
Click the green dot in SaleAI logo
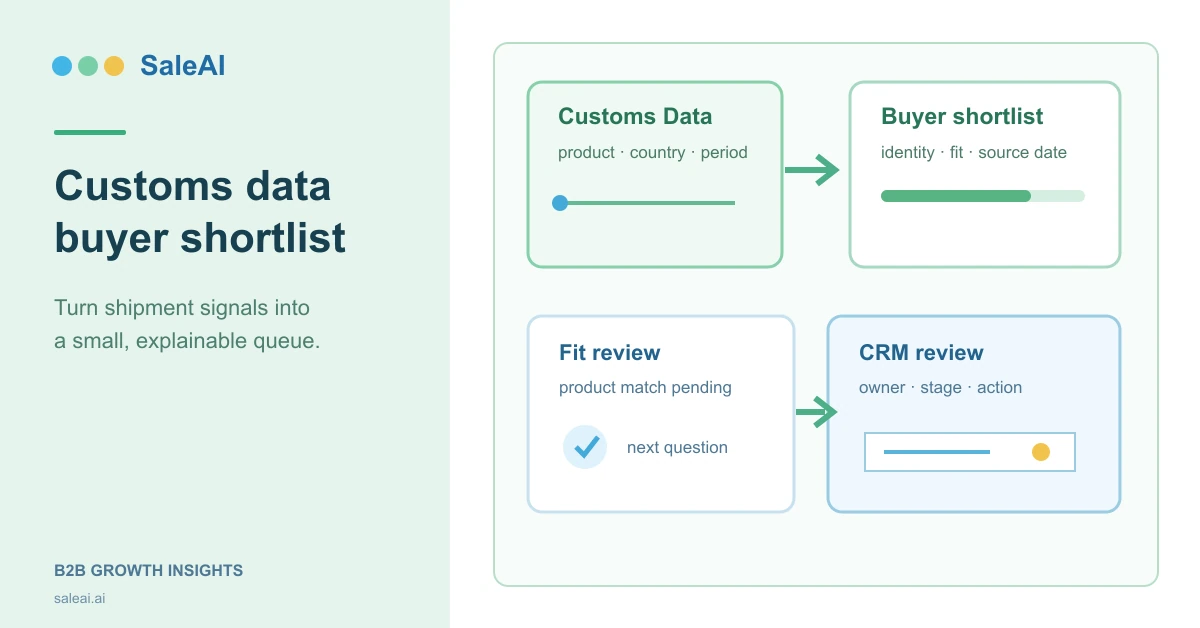88,66
